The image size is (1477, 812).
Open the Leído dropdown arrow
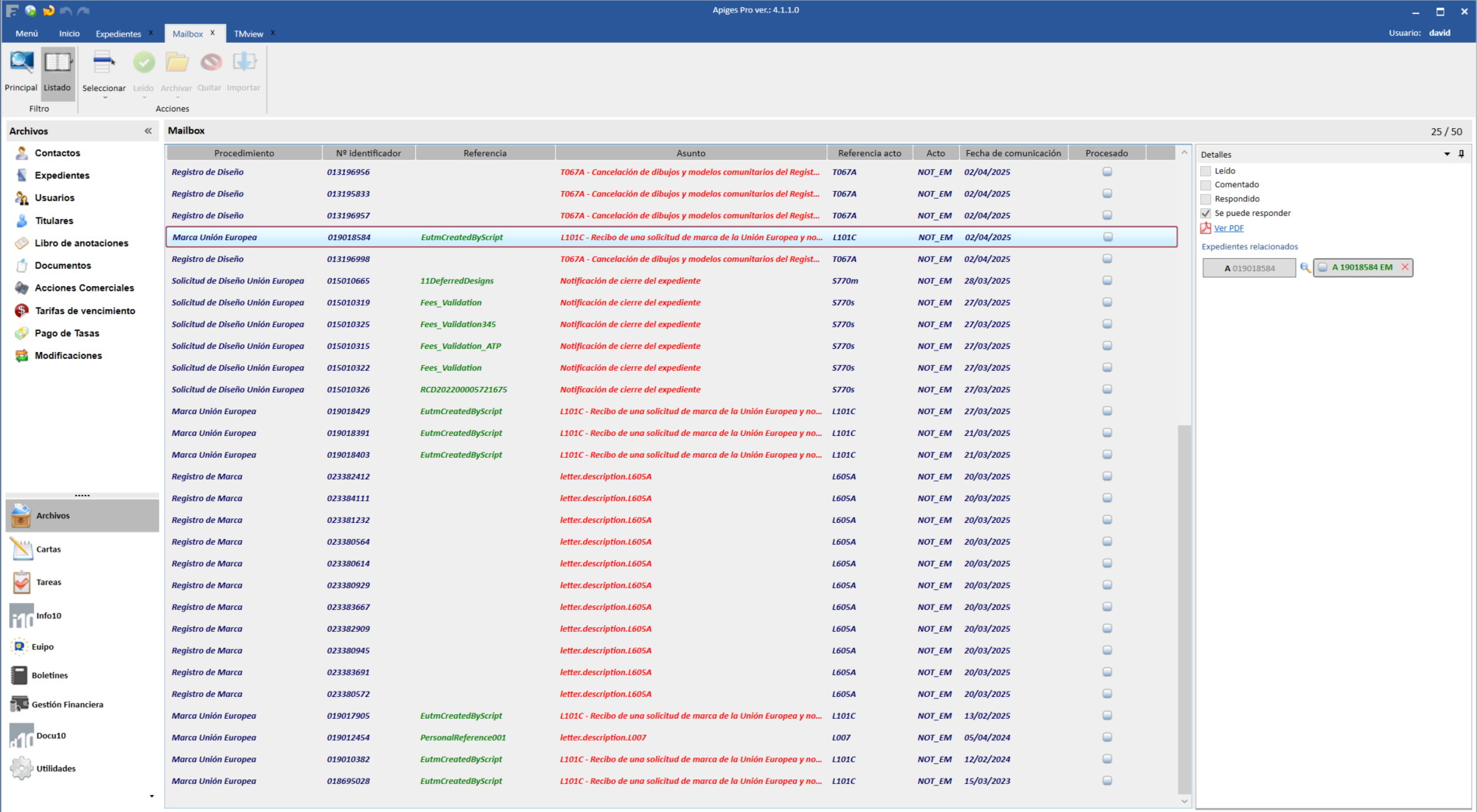point(144,98)
